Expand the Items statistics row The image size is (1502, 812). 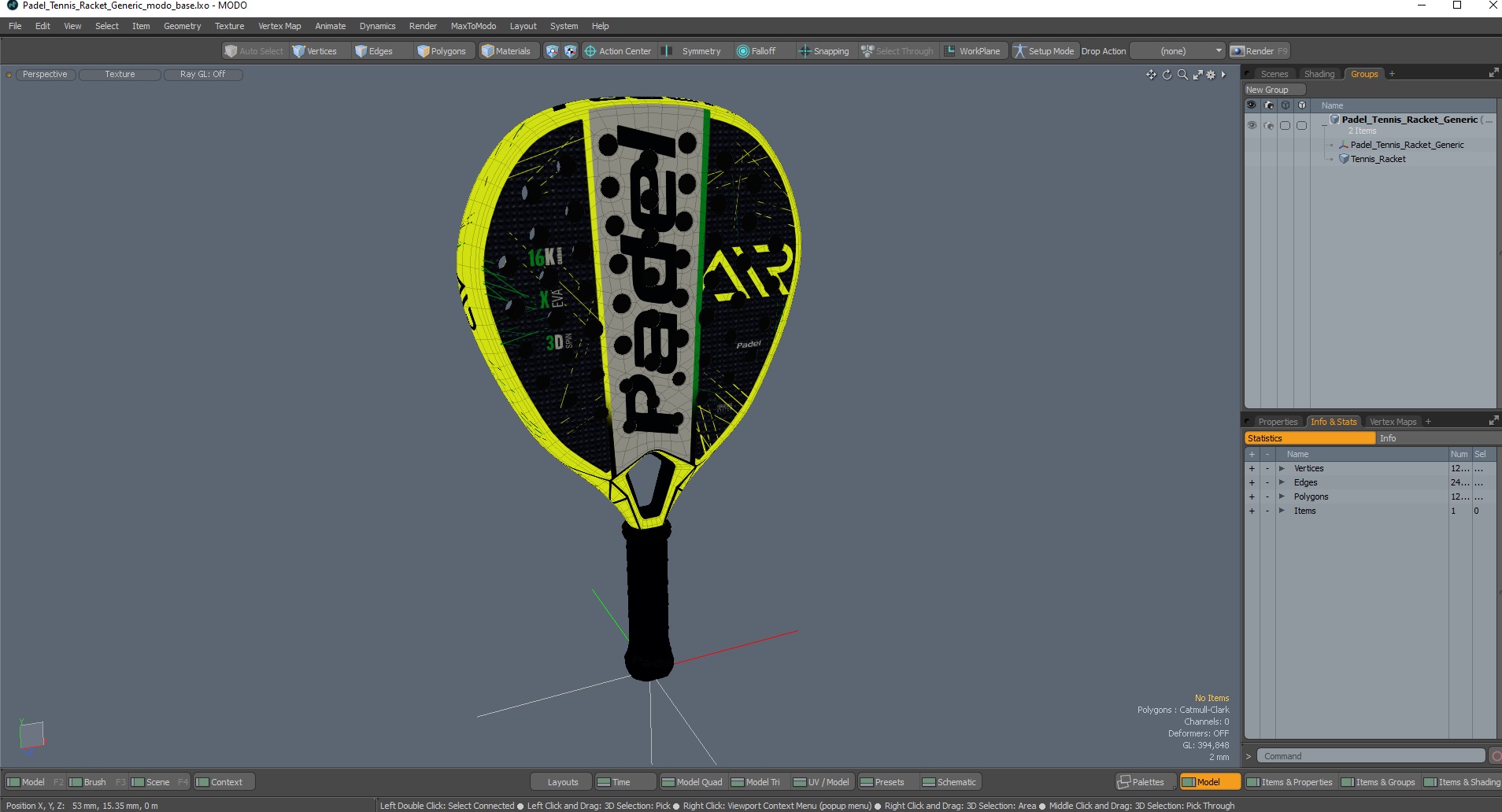click(1282, 511)
